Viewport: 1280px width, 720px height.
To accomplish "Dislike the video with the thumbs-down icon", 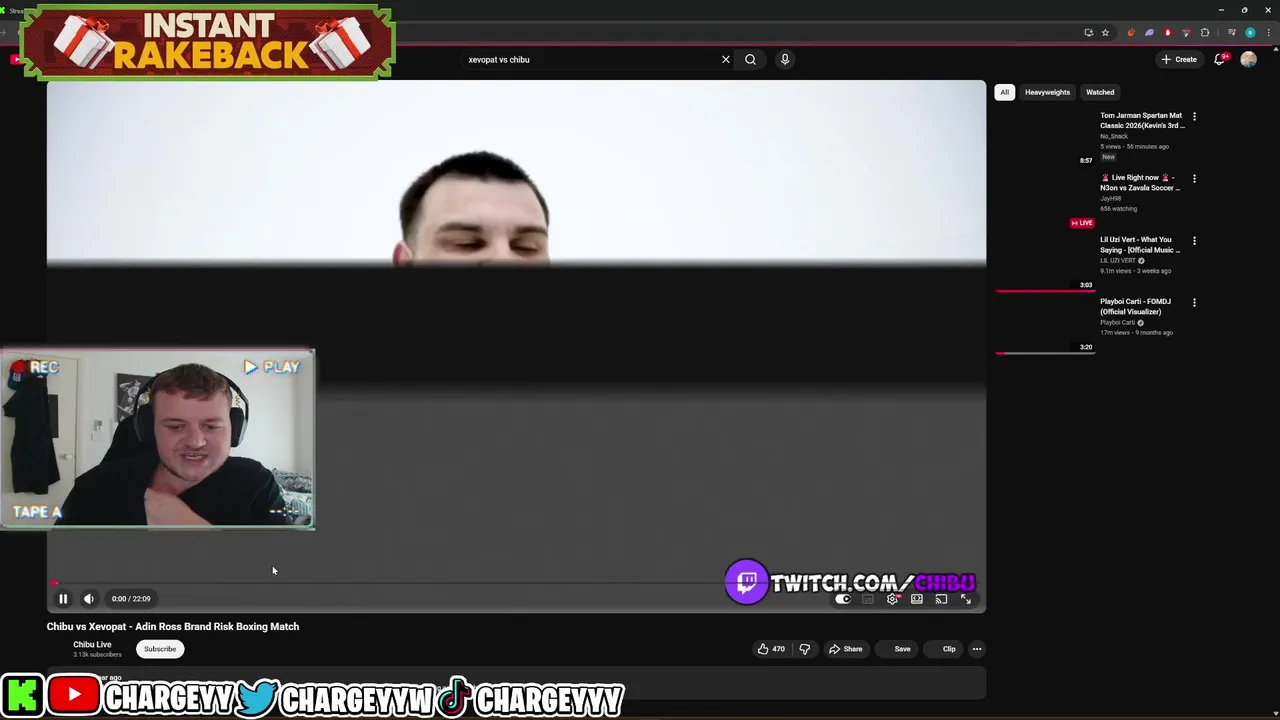I will pos(804,649).
